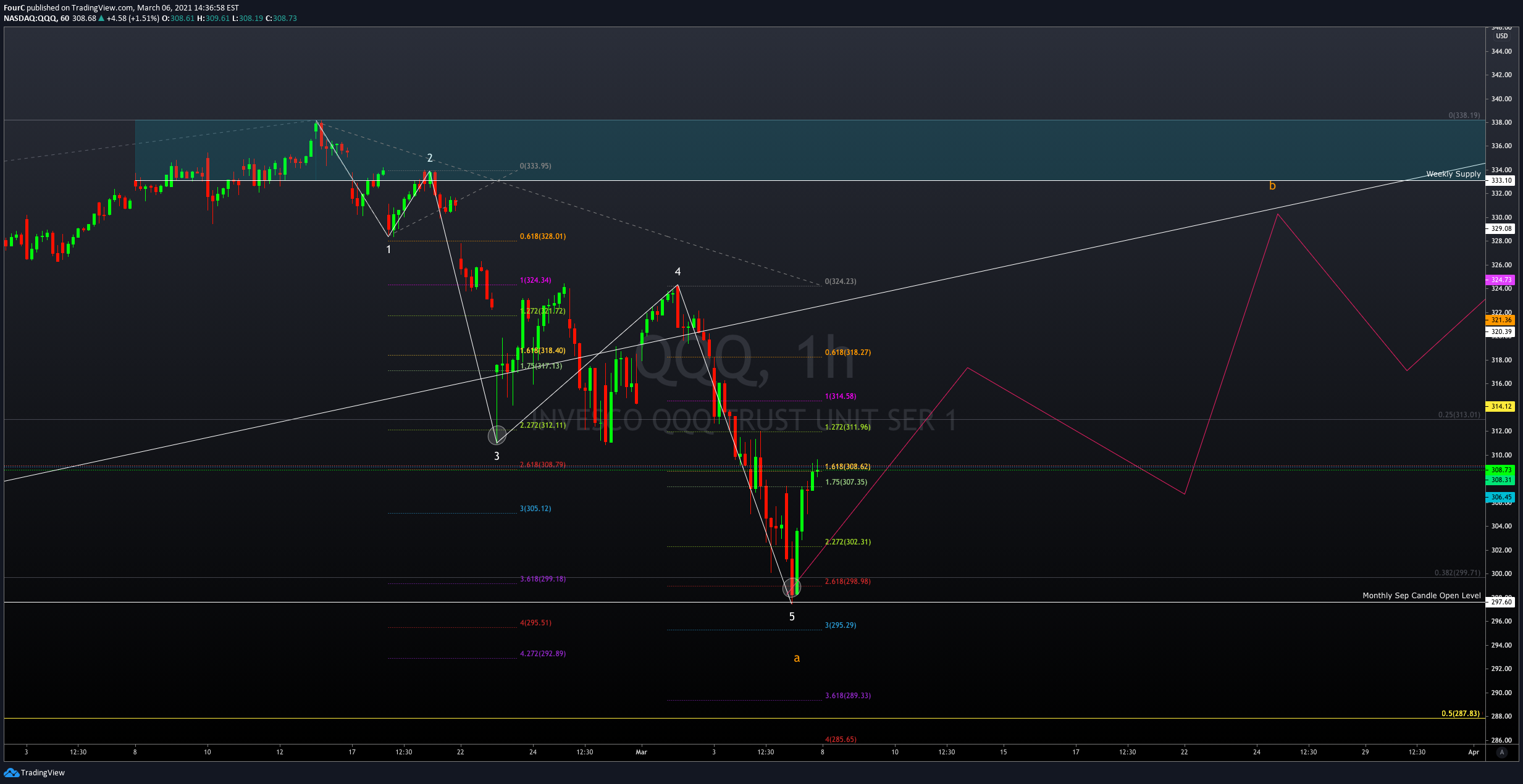
Task: Click the FourC author name in header
Action: (14, 8)
